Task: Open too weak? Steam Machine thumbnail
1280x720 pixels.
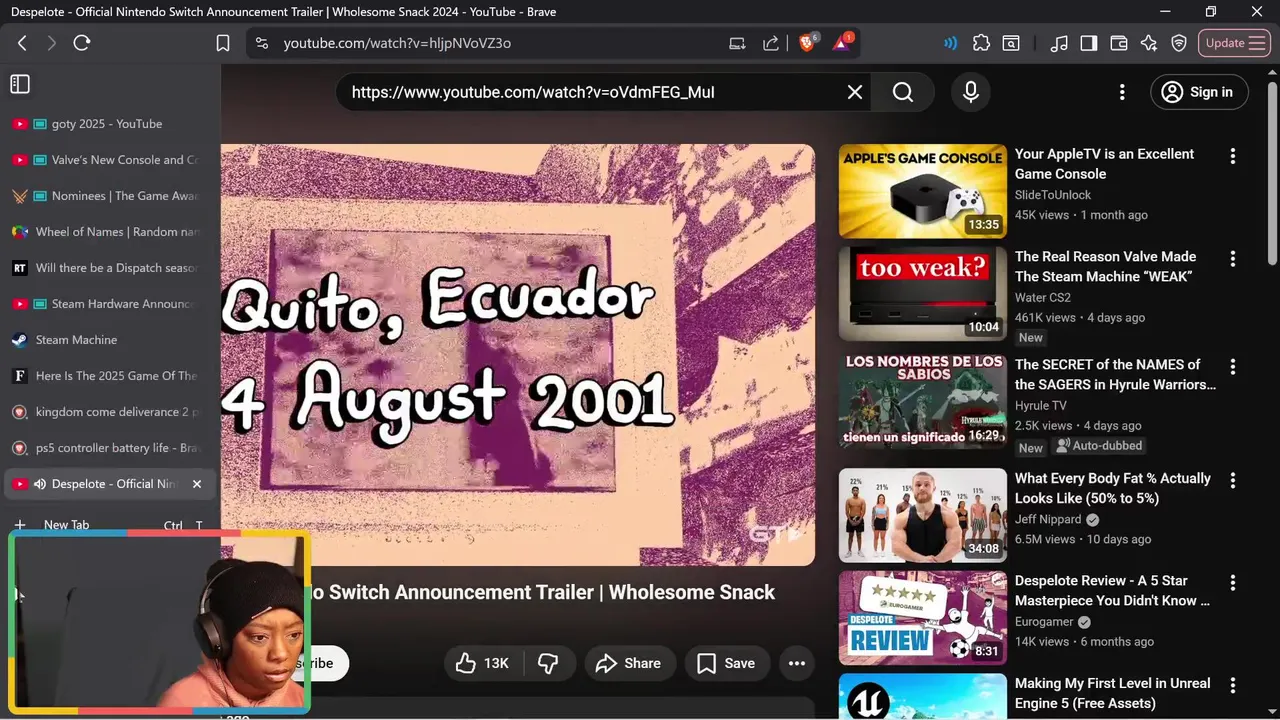Action: [x=922, y=294]
